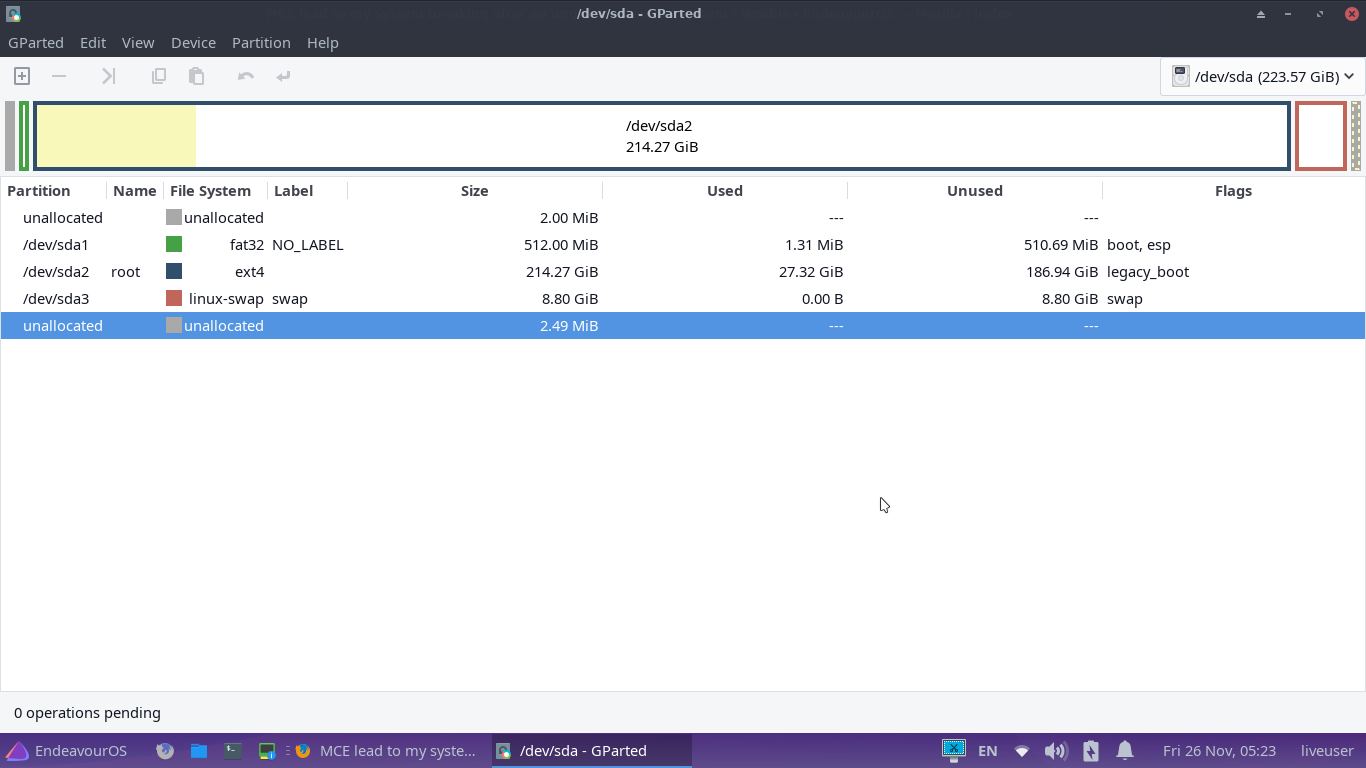Select the /dev/sda2 block in disk graphic
The width and height of the screenshot is (1366, 768).
click(x=662, y=136)
